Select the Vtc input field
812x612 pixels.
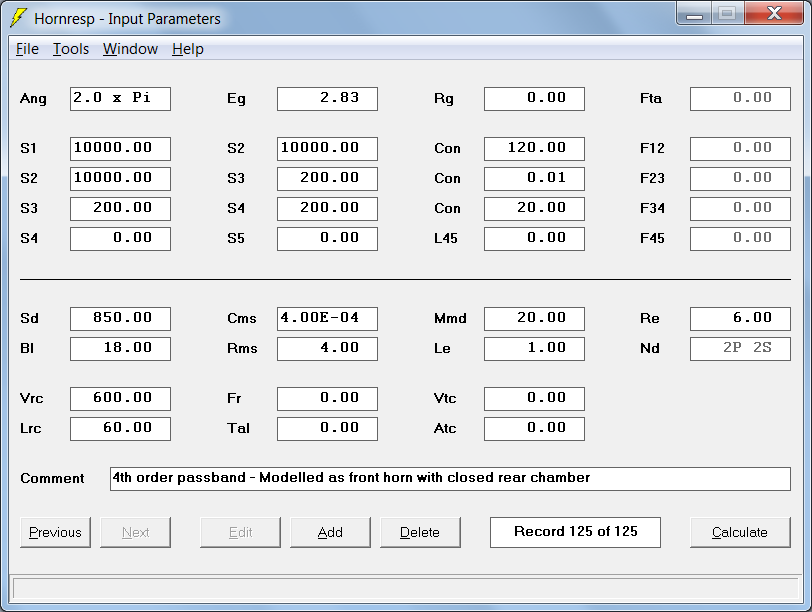(x=534, y=399)
